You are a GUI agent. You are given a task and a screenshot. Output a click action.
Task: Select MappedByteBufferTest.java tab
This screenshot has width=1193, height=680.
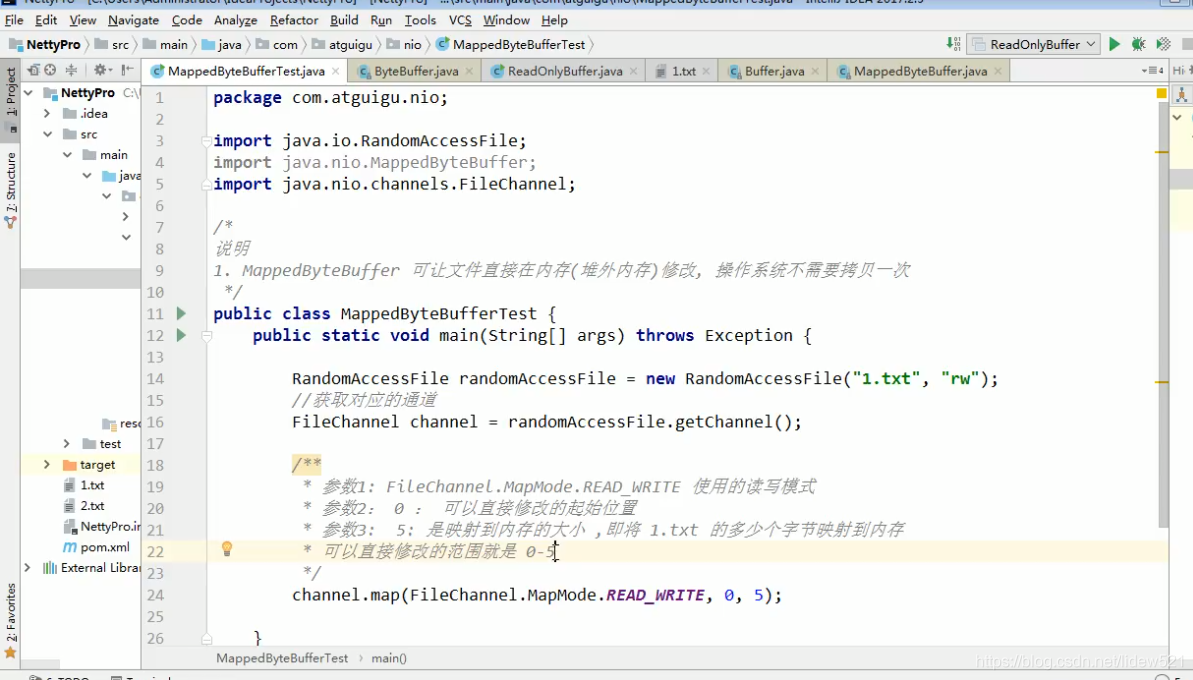tap(246, 71)
